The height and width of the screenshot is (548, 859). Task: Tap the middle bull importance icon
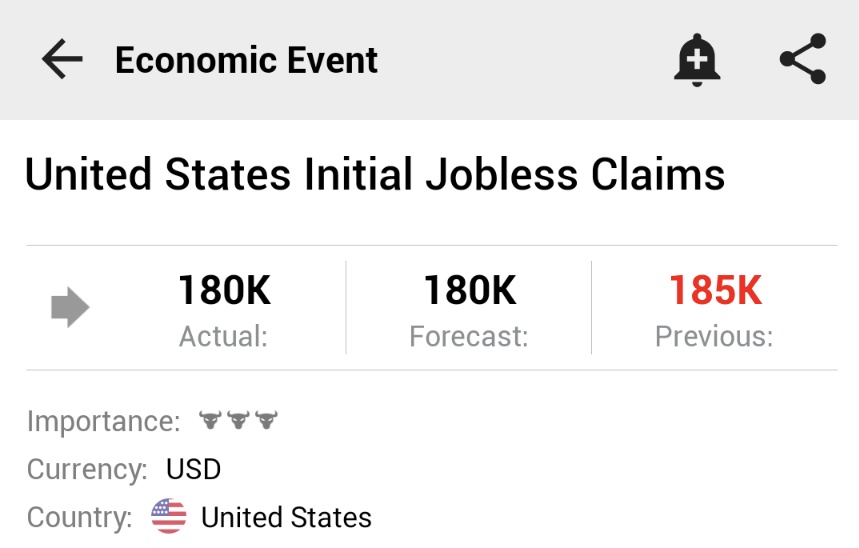(237, 421)
